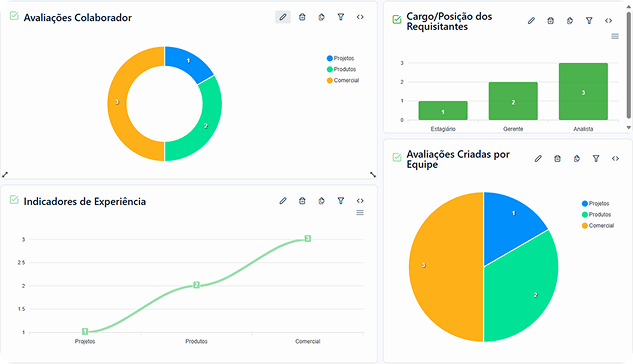Toggle the checkbox beside Indicadores de Experiência
The height and width of the screenshot is (364, 633).
[14, 199]
